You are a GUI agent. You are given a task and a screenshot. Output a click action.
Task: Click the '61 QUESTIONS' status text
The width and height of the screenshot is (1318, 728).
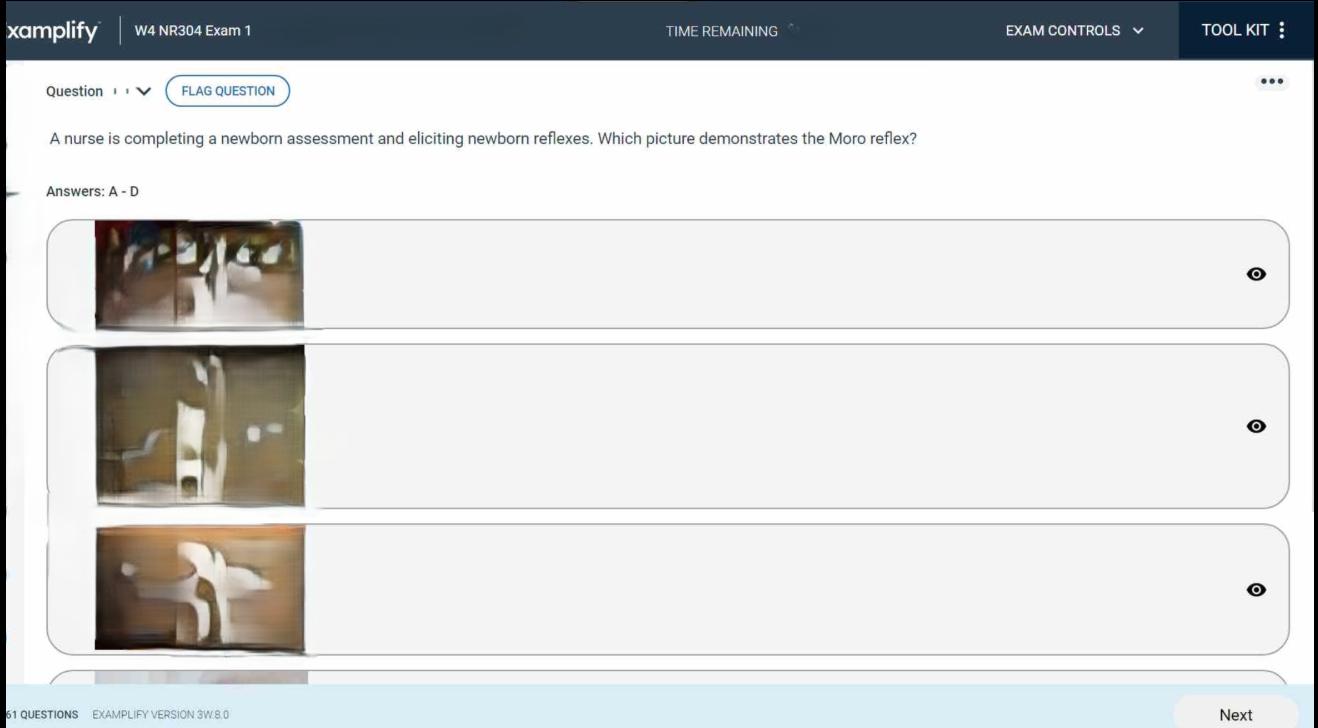coord(41,715)
